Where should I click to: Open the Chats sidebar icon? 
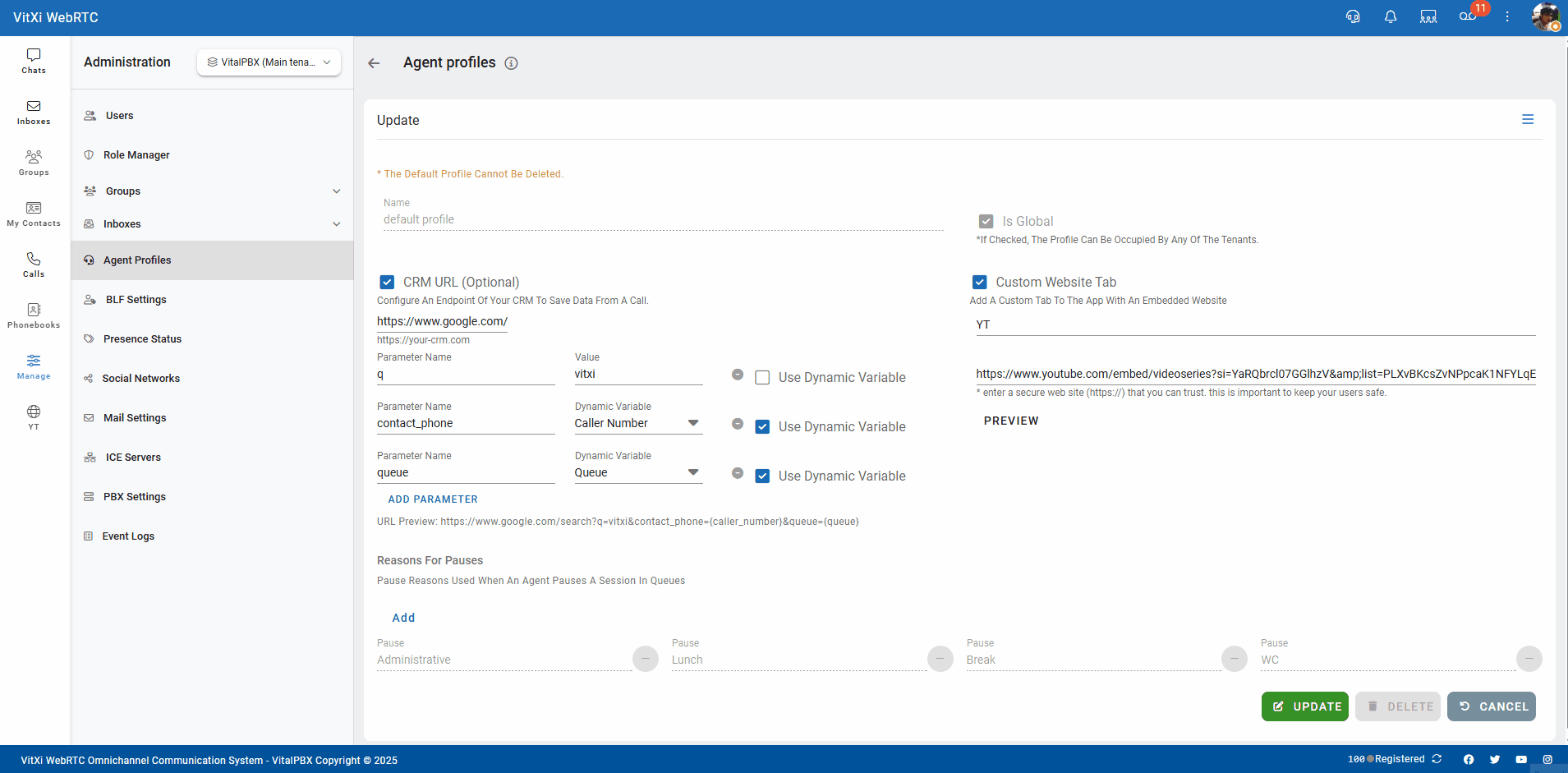pos(34,61)
